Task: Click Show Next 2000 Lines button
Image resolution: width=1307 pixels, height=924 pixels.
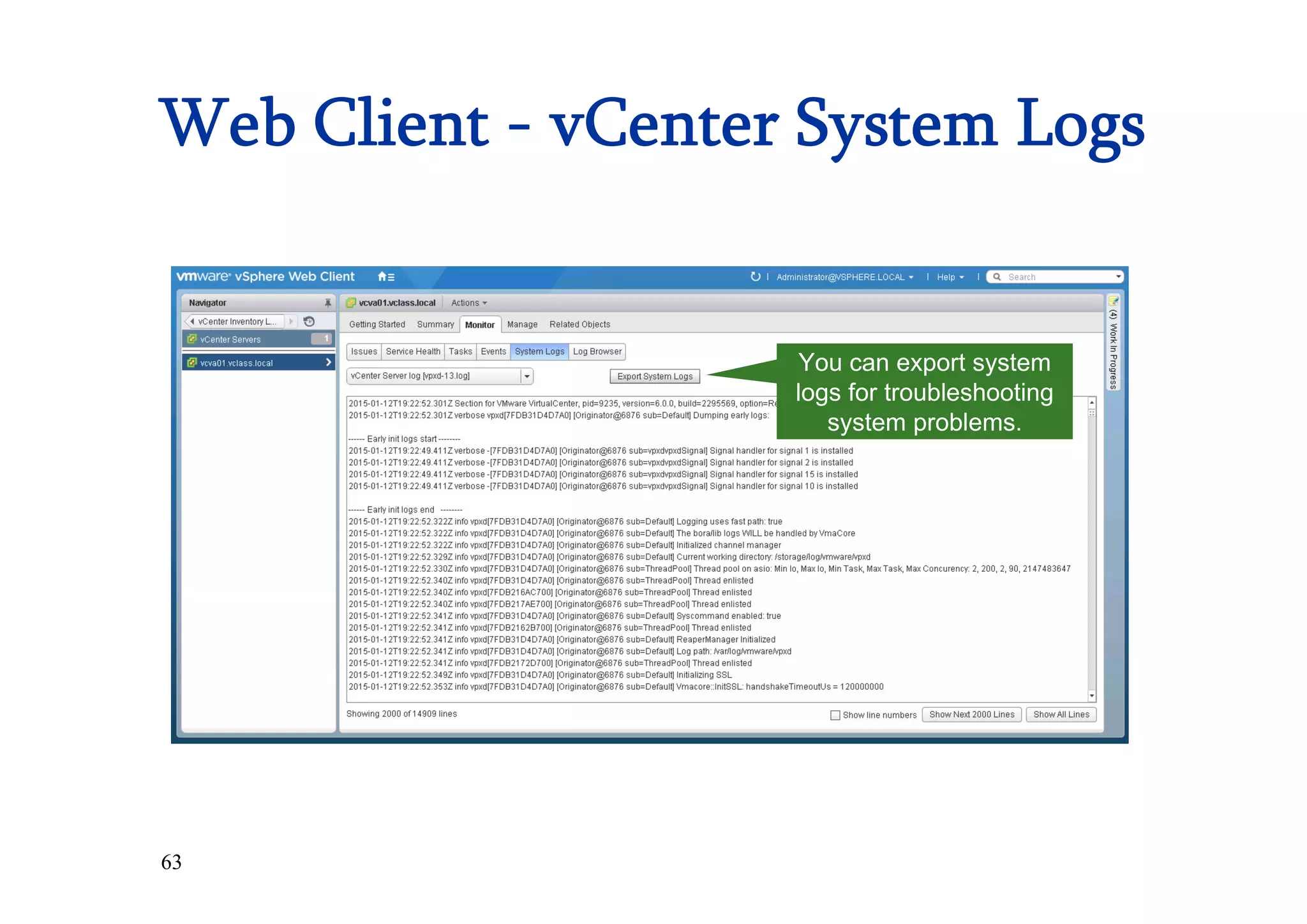Action: (971, 715)
